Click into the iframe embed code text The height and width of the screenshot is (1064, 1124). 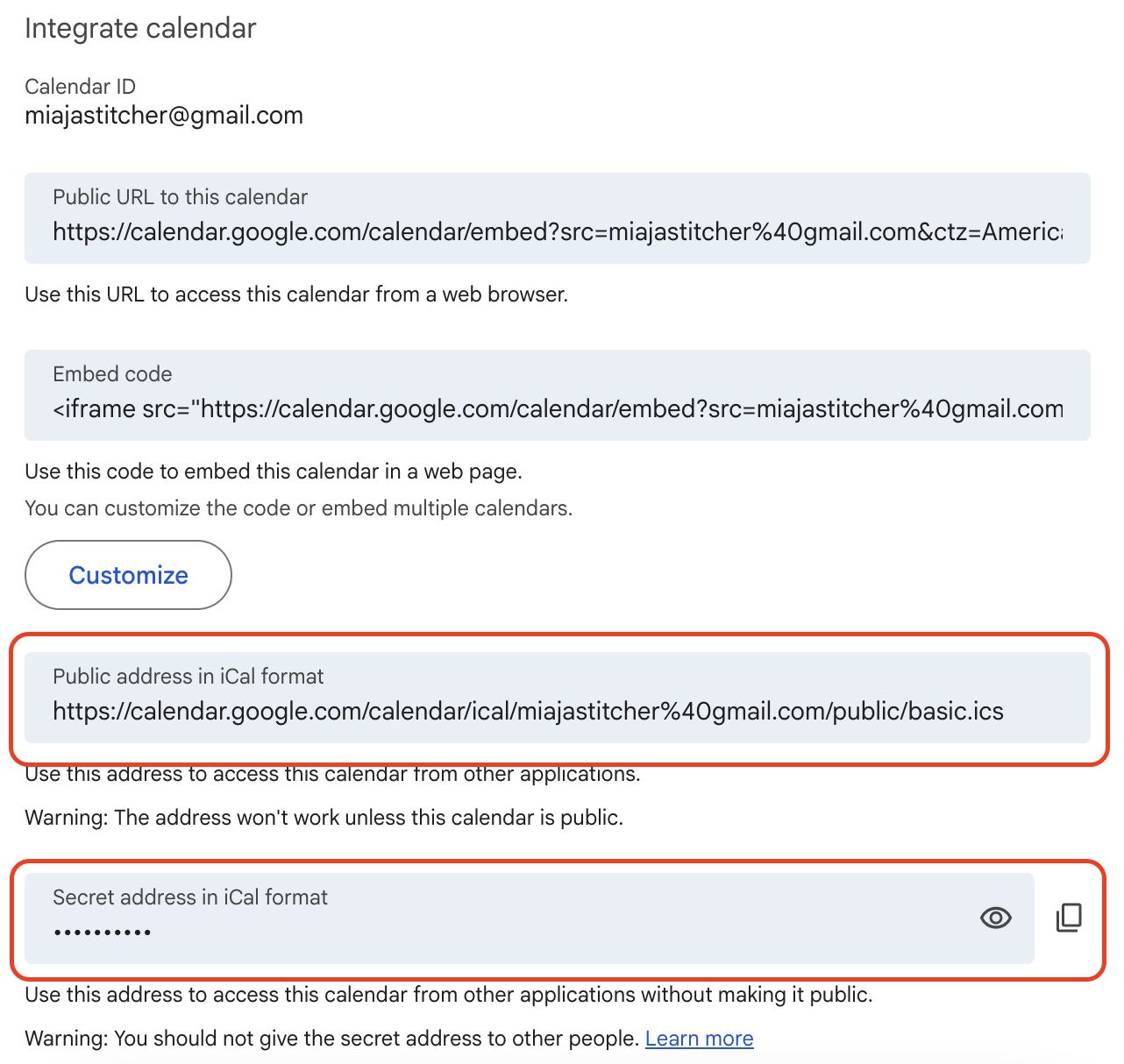click(x=558, y=409)
